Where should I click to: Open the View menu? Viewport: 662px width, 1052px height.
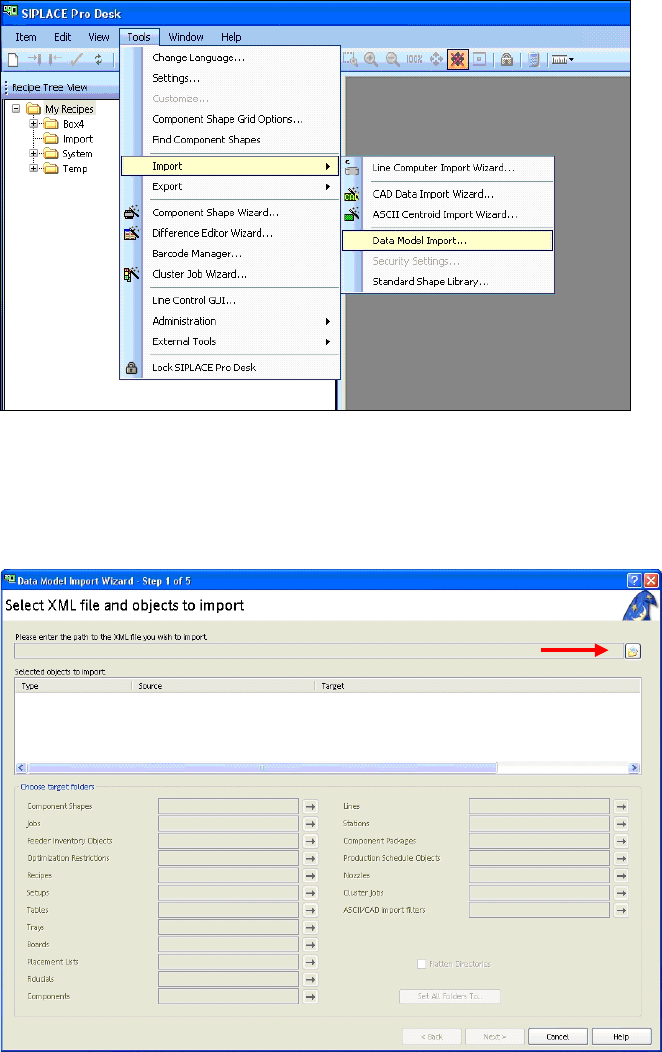pyautogui.click(x=99, y=37)
